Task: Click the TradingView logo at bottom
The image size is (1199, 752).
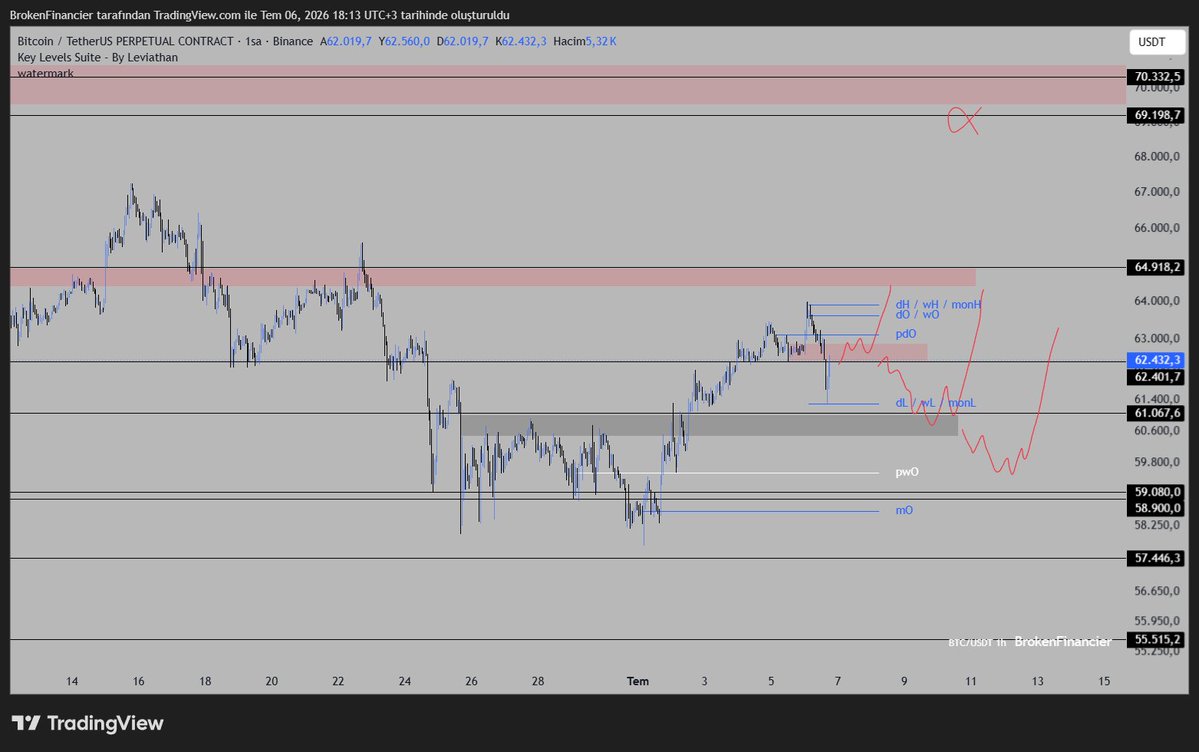Action: [88, 723]
